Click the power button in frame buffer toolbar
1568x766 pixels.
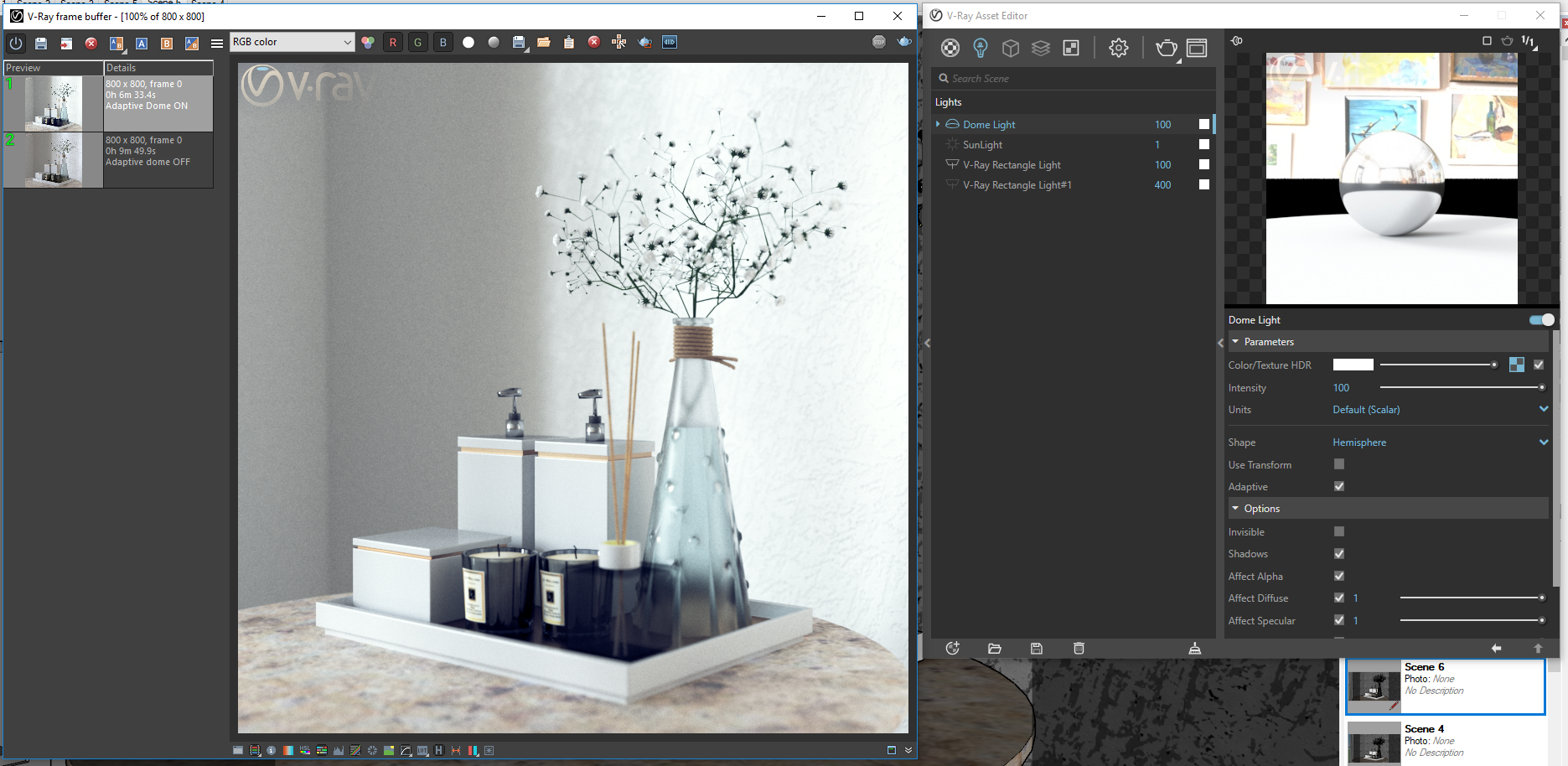(x=16, y=43)
